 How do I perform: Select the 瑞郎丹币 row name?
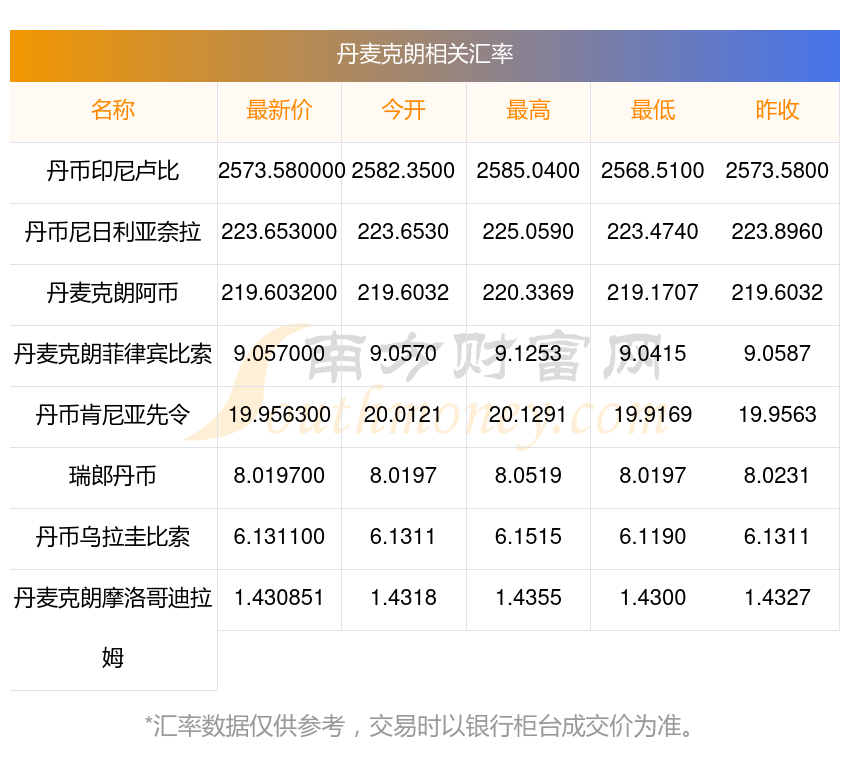(113, 476)
